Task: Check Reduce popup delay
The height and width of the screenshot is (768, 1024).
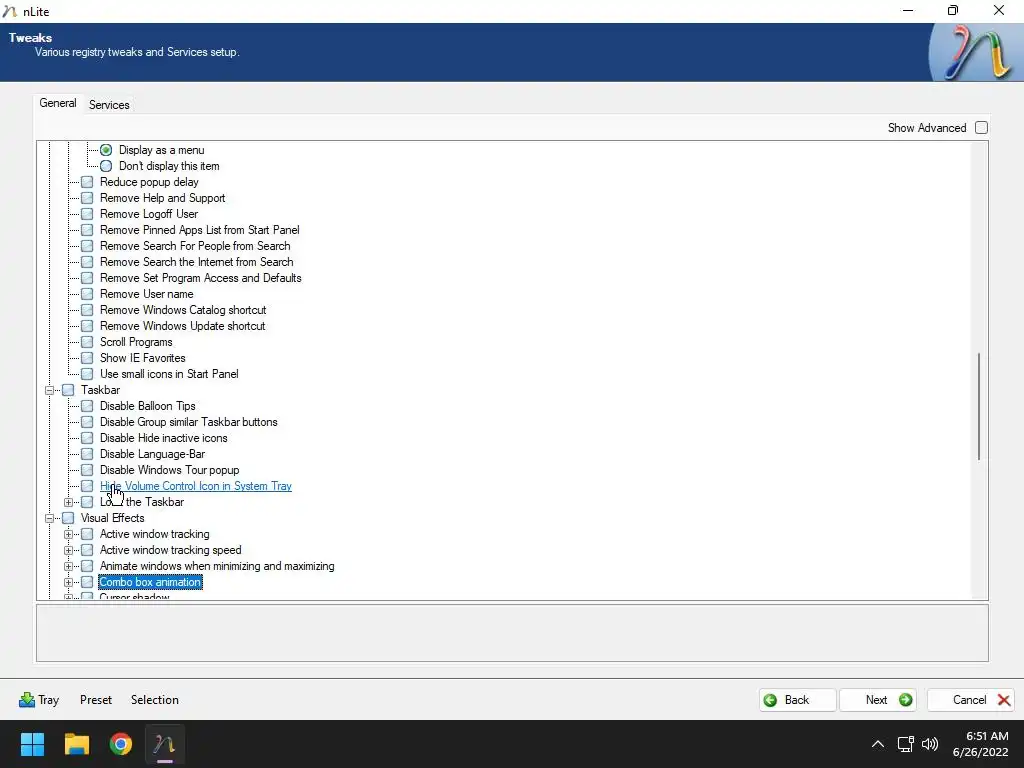Action: [x=87, y=182]
